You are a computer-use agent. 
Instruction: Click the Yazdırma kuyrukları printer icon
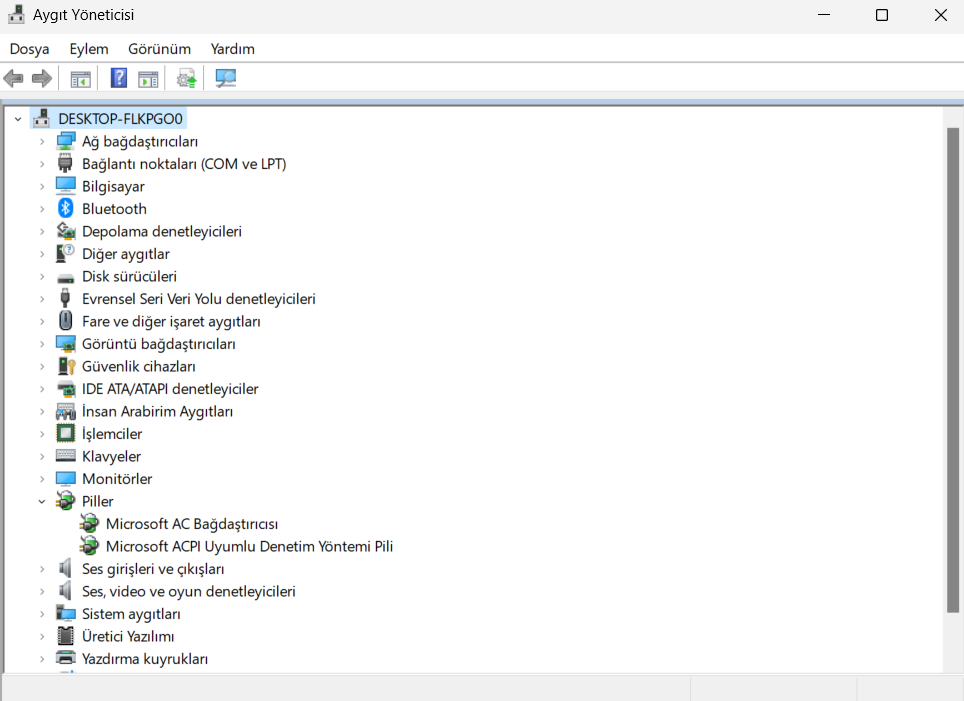pyautogui.click(x=65, y=658)
